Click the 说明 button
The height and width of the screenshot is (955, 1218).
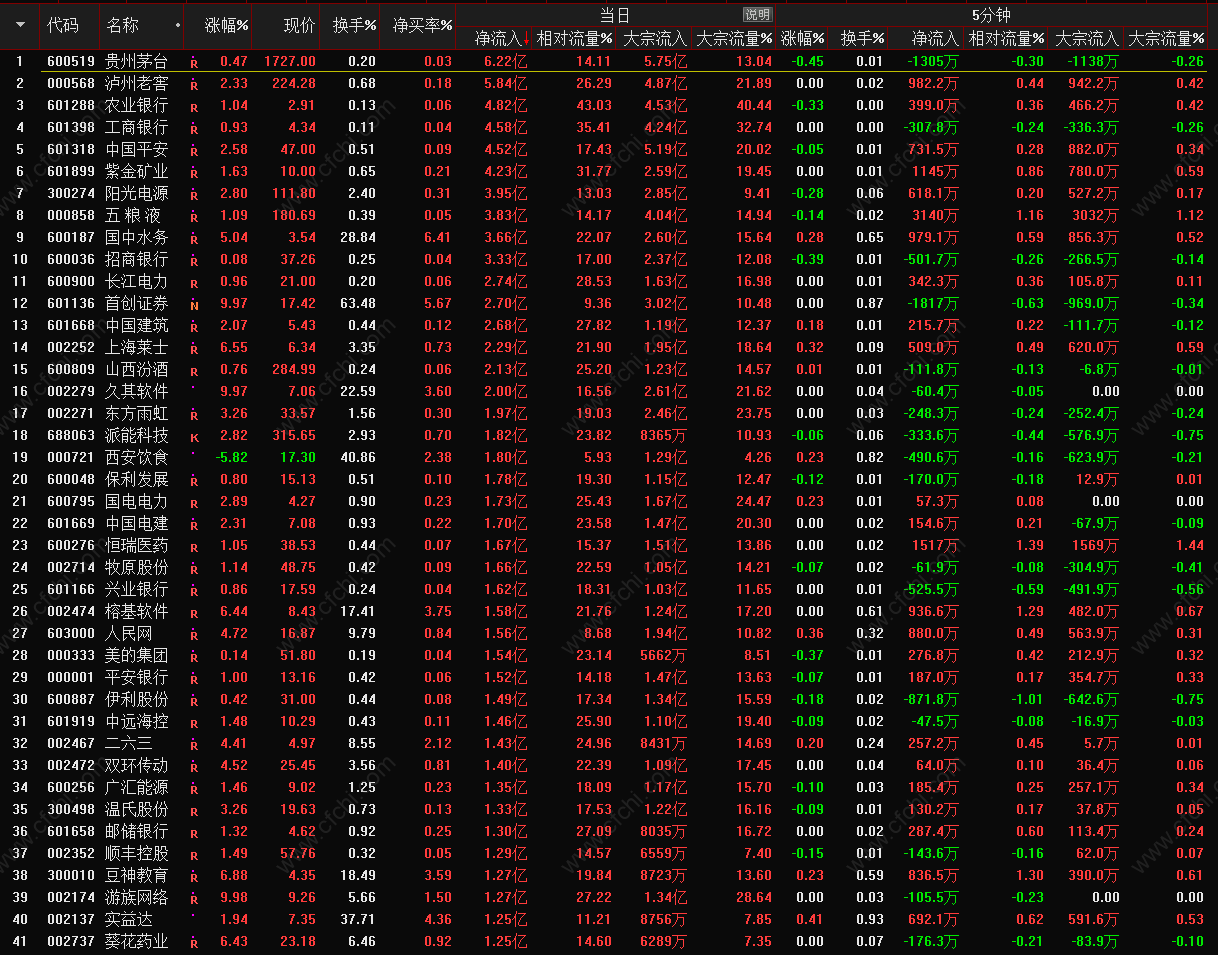click(x=757, y=15)
